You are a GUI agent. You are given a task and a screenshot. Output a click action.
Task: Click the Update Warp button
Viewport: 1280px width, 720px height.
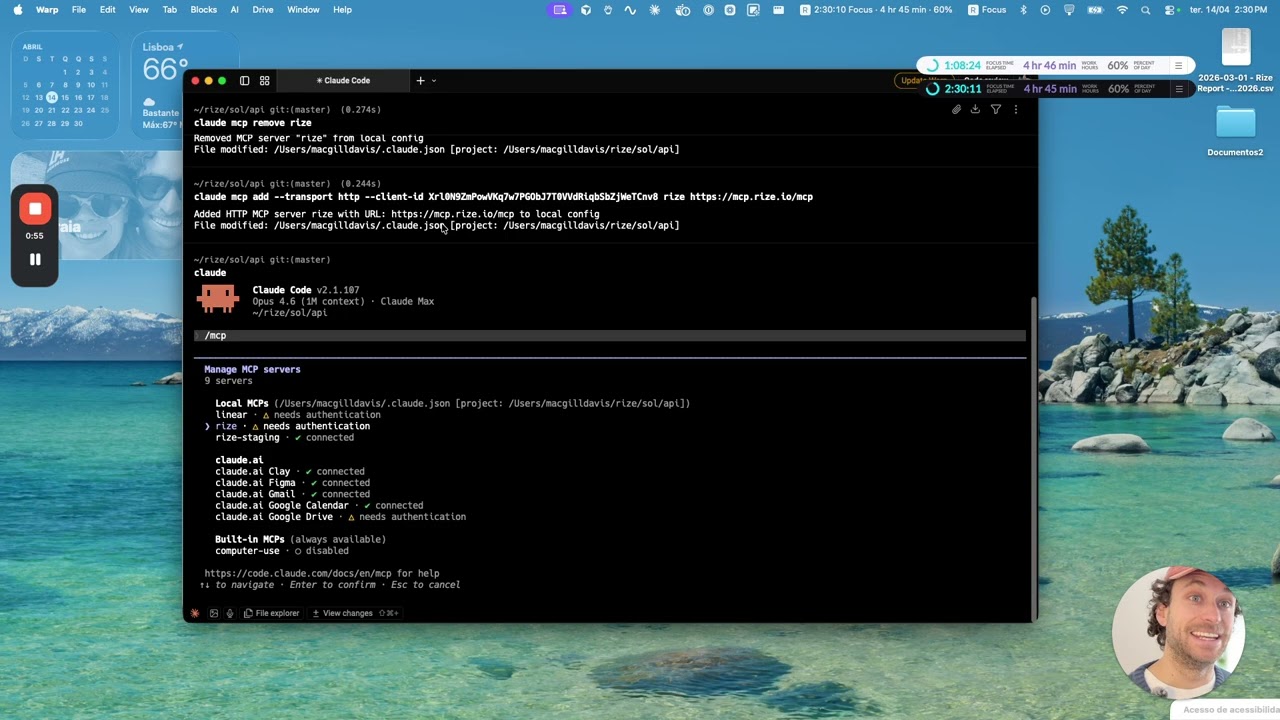click(919, 80)
